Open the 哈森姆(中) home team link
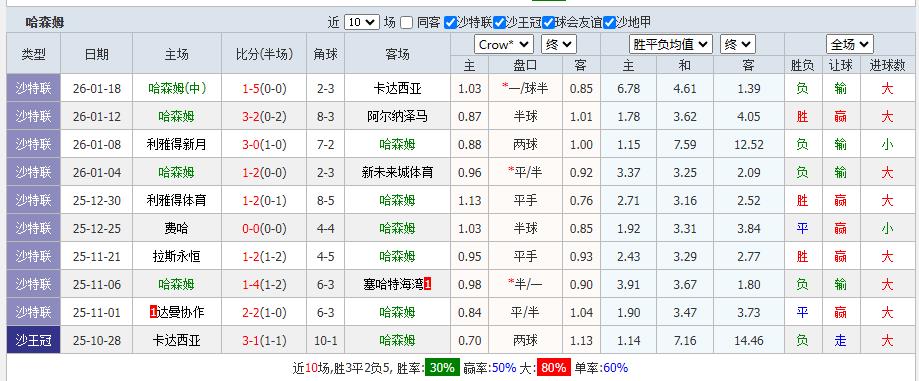This screenshot has height=381, width=919. pyautogui.click(x=176, y=89)
